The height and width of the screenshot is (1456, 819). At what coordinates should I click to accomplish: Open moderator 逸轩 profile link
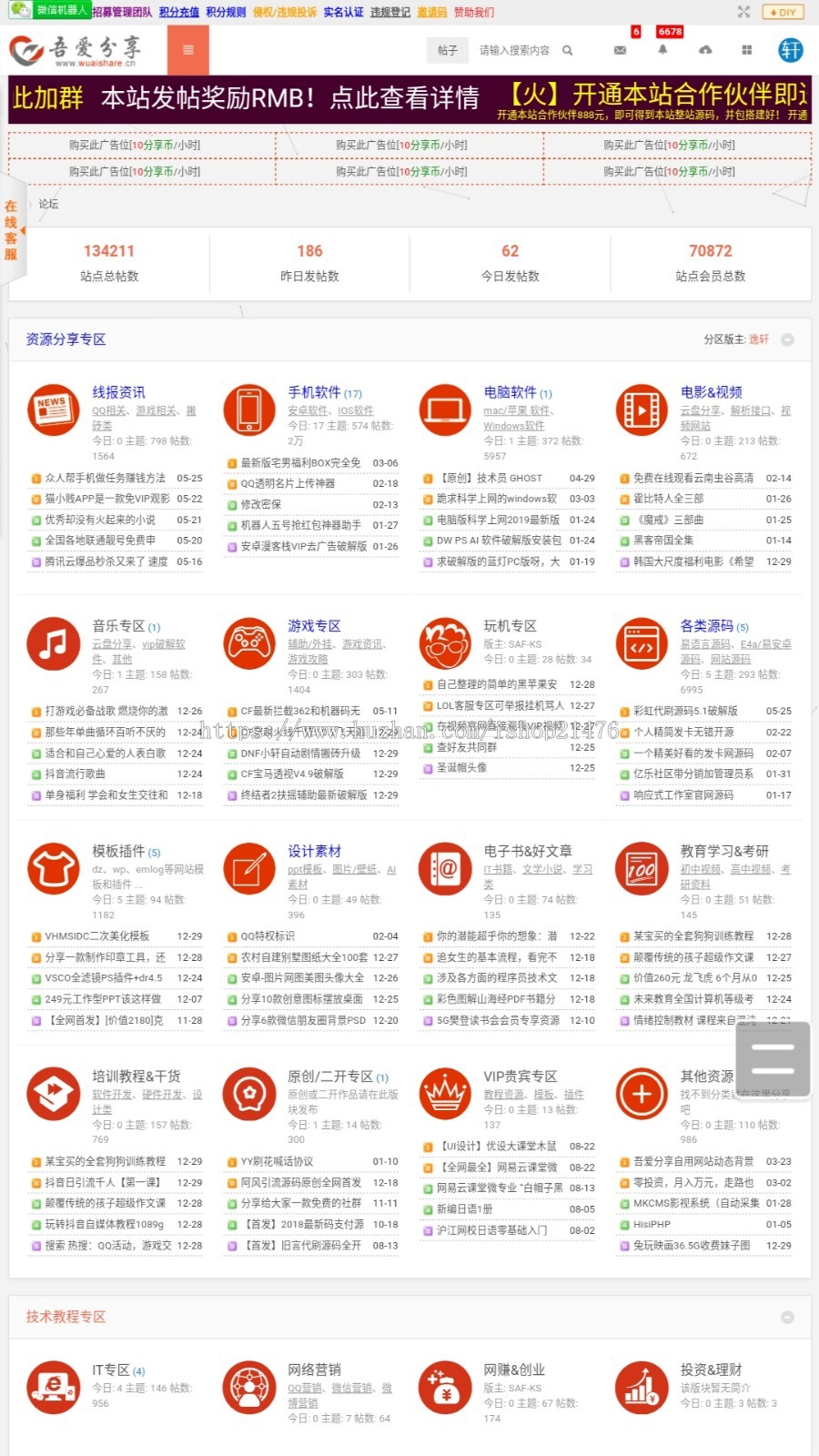pos(759,339)
